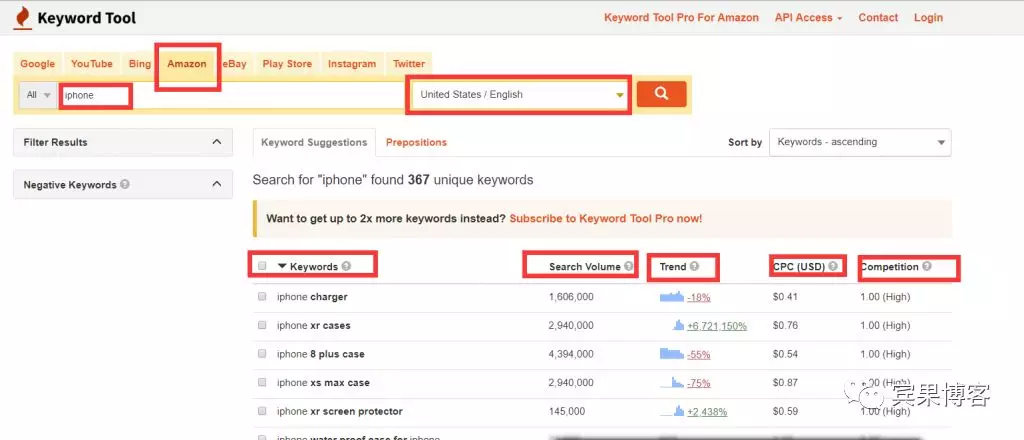Open the Sort by Keywords - ascending dropdown
1024x440 pixels.
[860, 142]
